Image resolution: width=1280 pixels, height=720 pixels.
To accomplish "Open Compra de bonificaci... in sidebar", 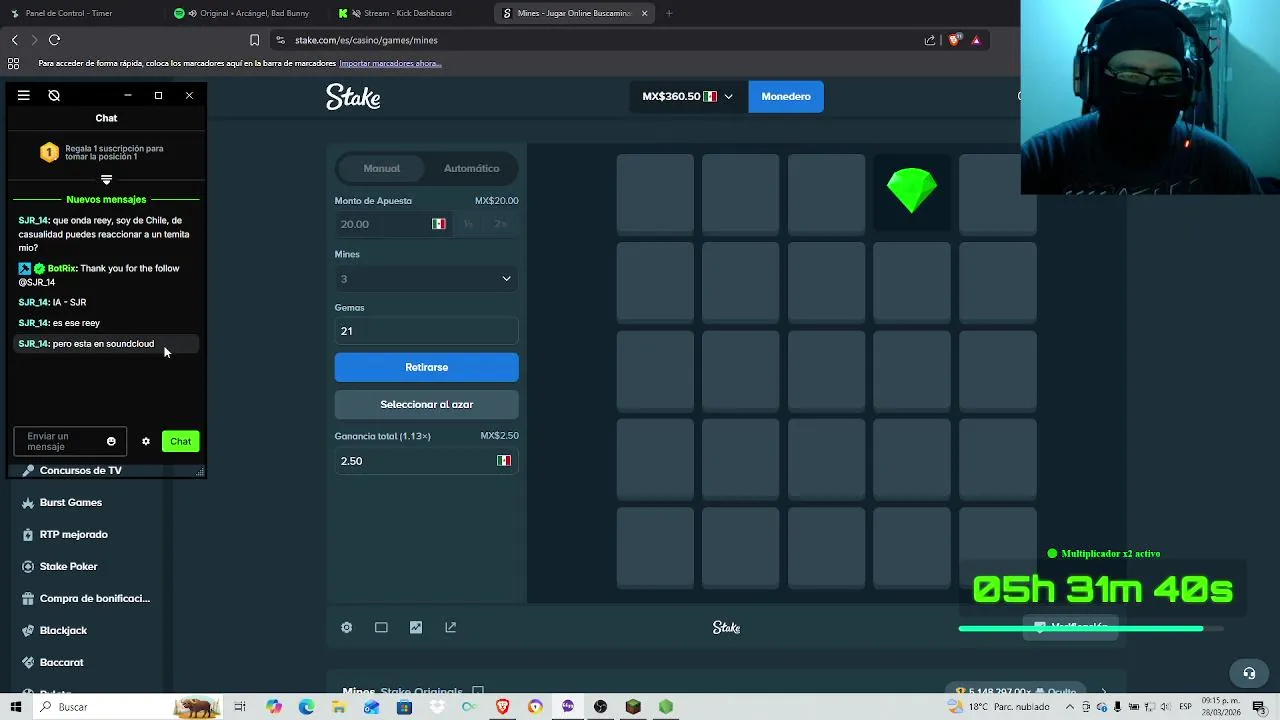I will (x=94, y=598).
